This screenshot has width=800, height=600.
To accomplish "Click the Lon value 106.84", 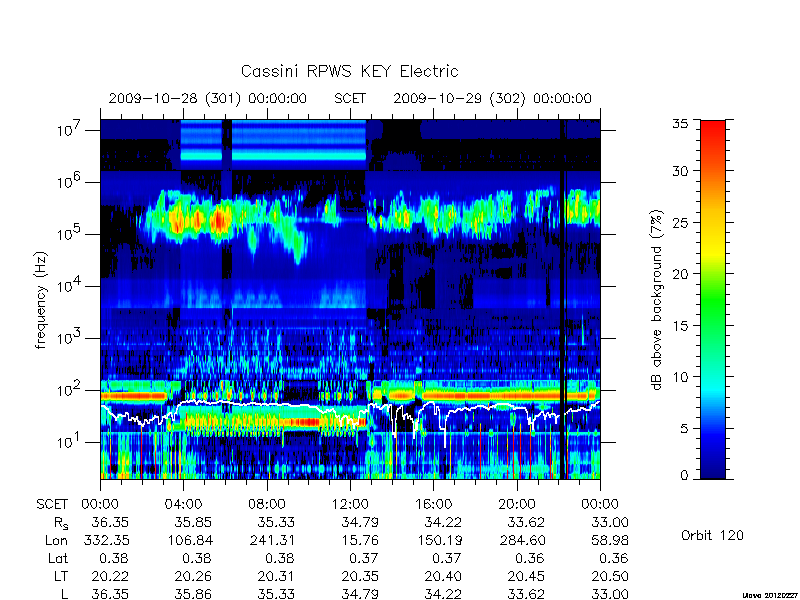I will (189, 540).
